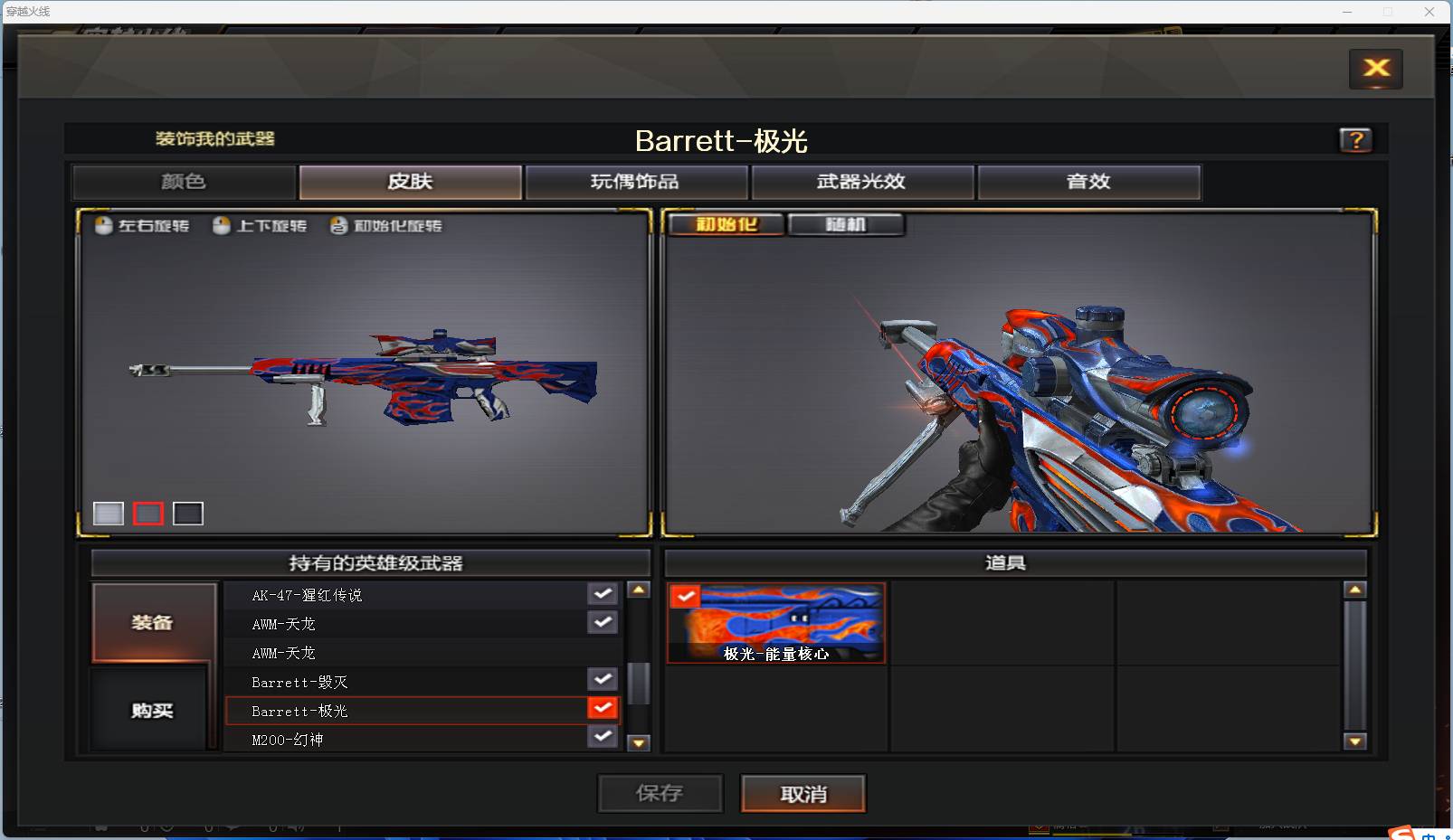Open the 玩偶饰品 tab
This screenshot has width=1453, height=840.
[636, 182]
